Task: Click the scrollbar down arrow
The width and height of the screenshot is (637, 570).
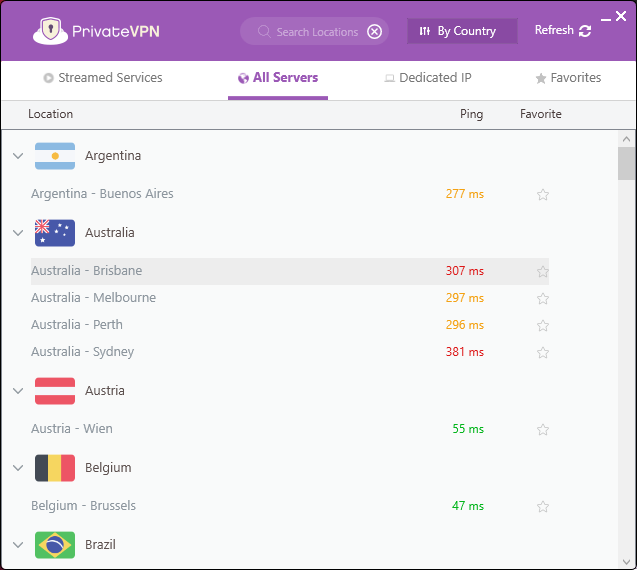Action: tap(626, 562)
